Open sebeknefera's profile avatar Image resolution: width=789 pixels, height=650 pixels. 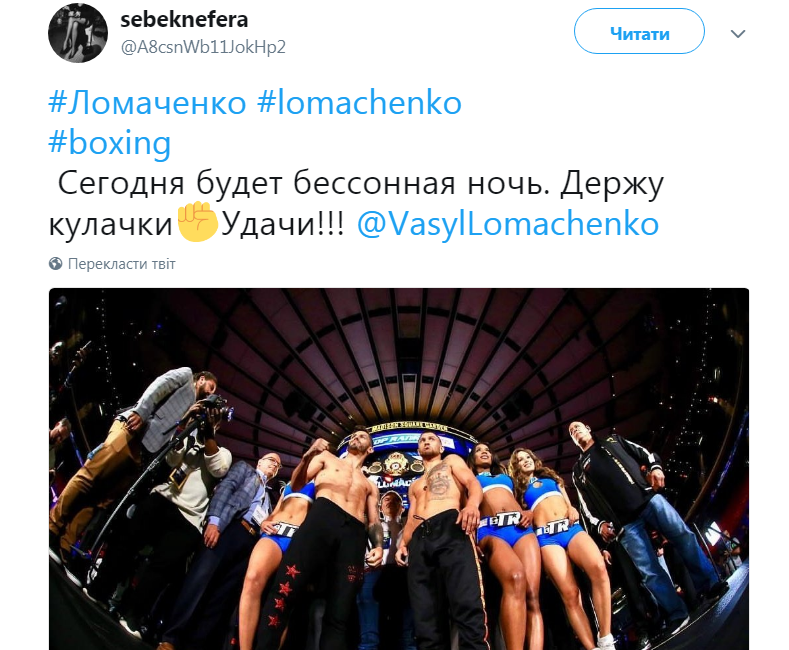pyautogui.click(x=78, y=33)
